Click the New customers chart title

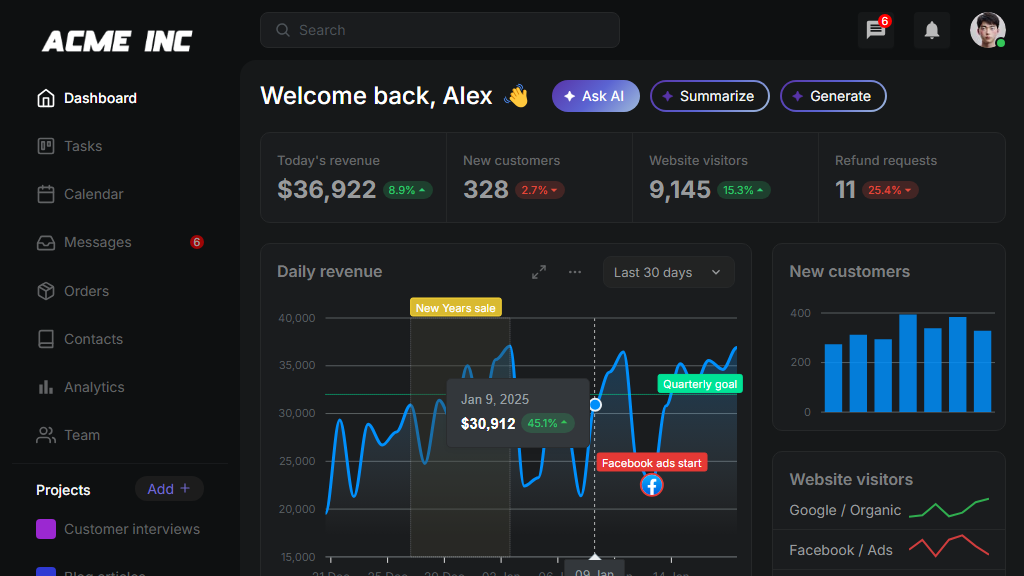coord(849,272)
